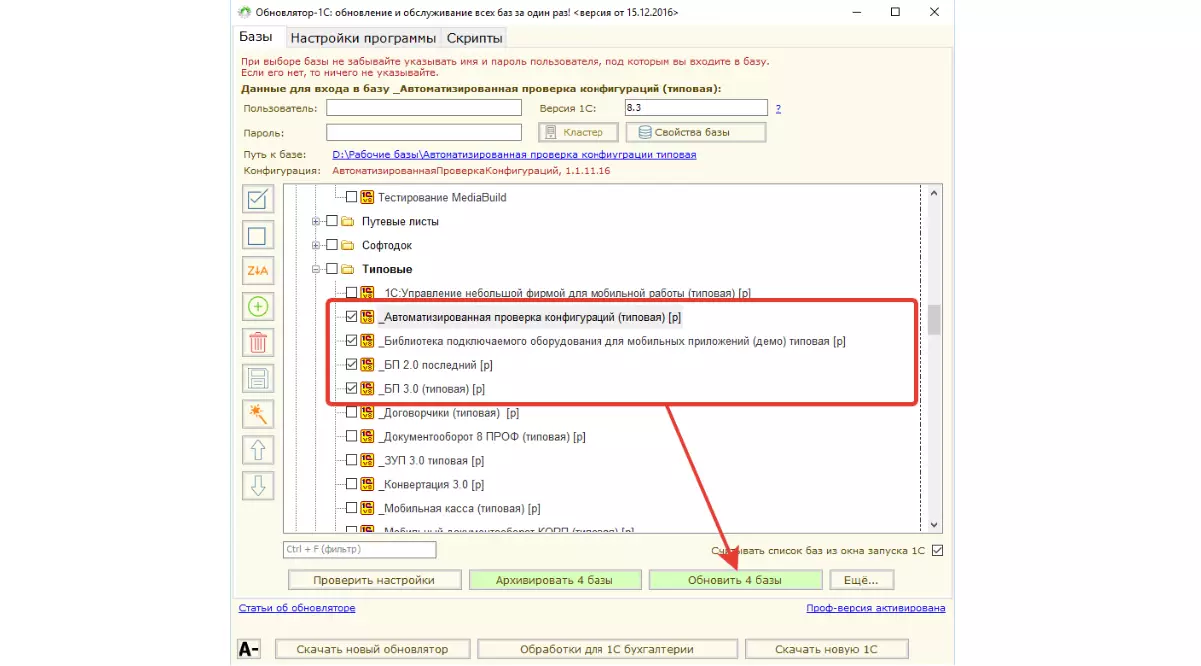The width and height of the screenshot is (1201, 666).
Task: Open the Базы tab
Action: tap(256, 37)
